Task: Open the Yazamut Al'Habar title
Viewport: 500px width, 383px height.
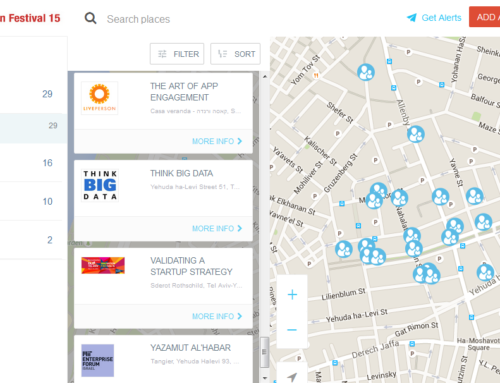Action: click(190, 348)
